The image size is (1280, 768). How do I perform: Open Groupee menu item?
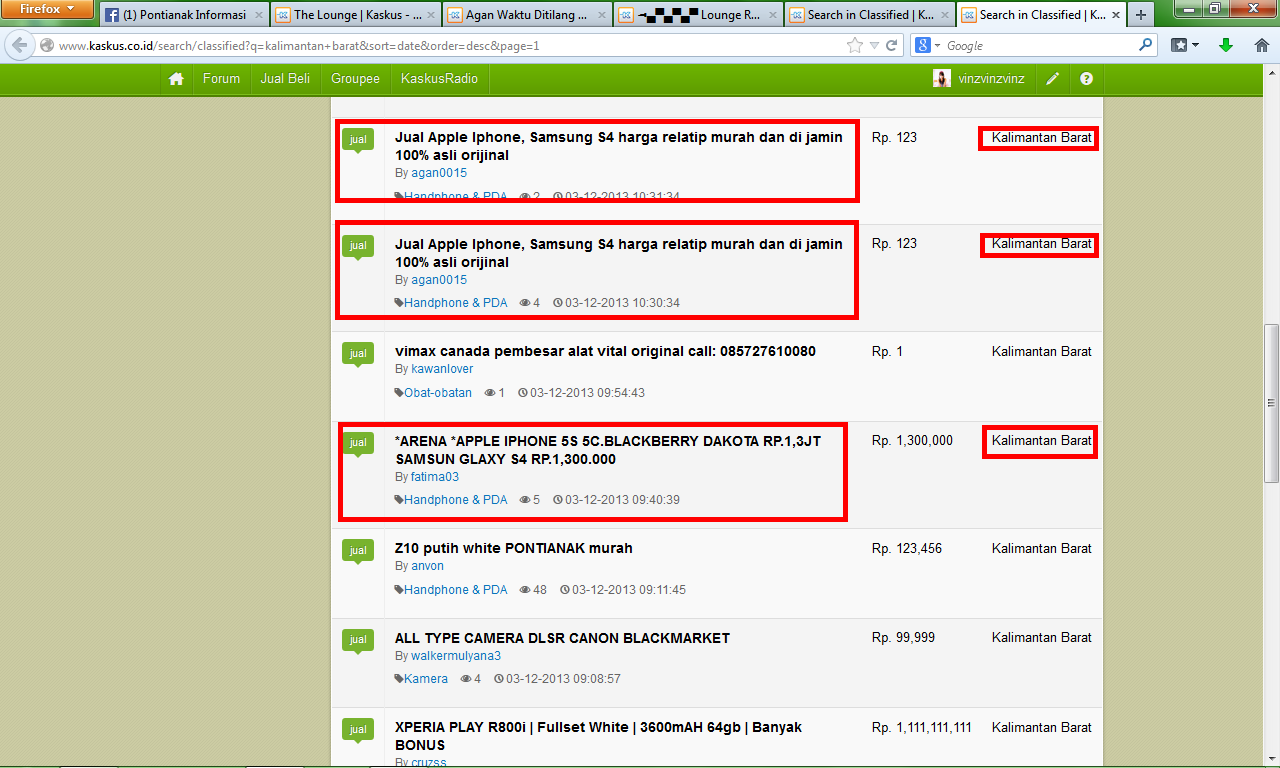[355, 79]
